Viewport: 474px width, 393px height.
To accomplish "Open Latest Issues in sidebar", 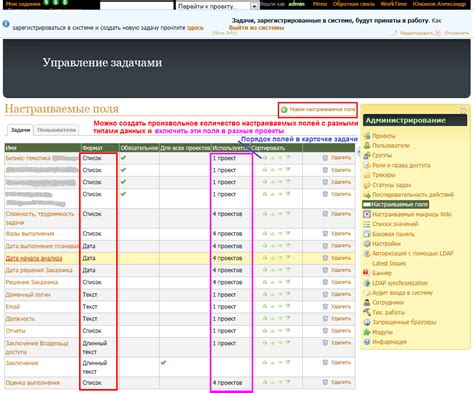I will coord(389,263).
